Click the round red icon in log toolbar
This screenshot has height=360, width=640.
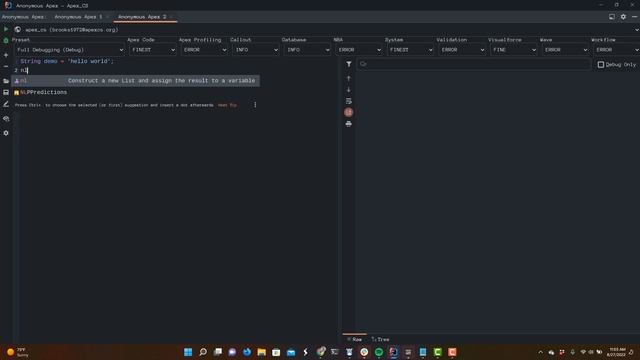(x=349, y=112)
